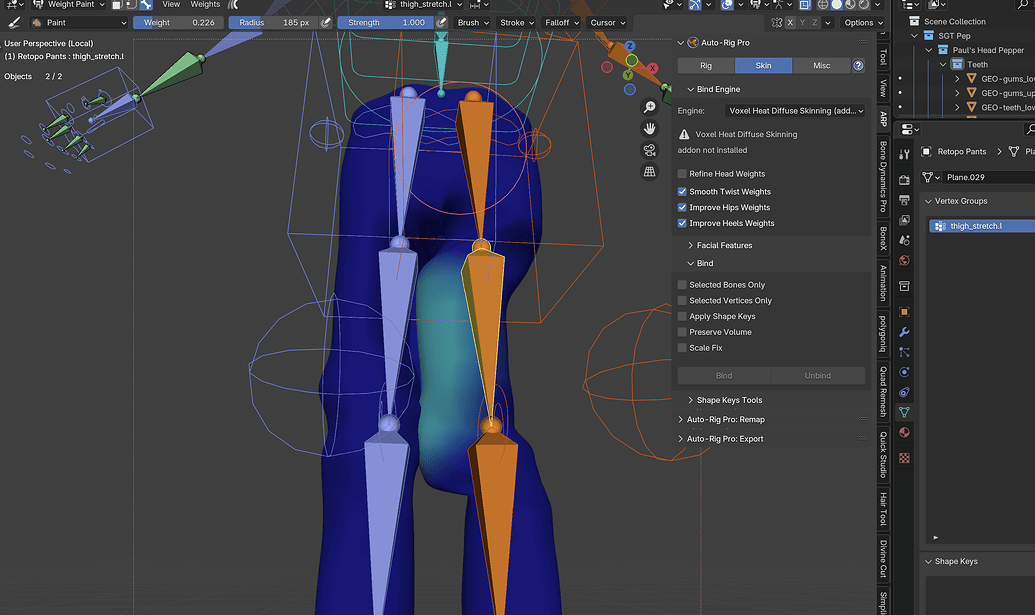Click the zoom magnifier viewport icon

coord(650,107)
